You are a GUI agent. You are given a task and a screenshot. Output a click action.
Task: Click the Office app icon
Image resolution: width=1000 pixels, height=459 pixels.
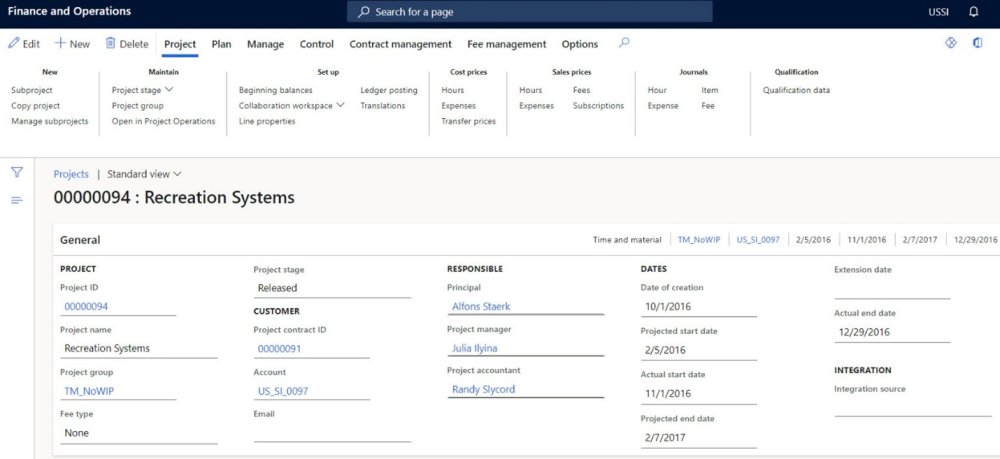click(x=977, y=44)
